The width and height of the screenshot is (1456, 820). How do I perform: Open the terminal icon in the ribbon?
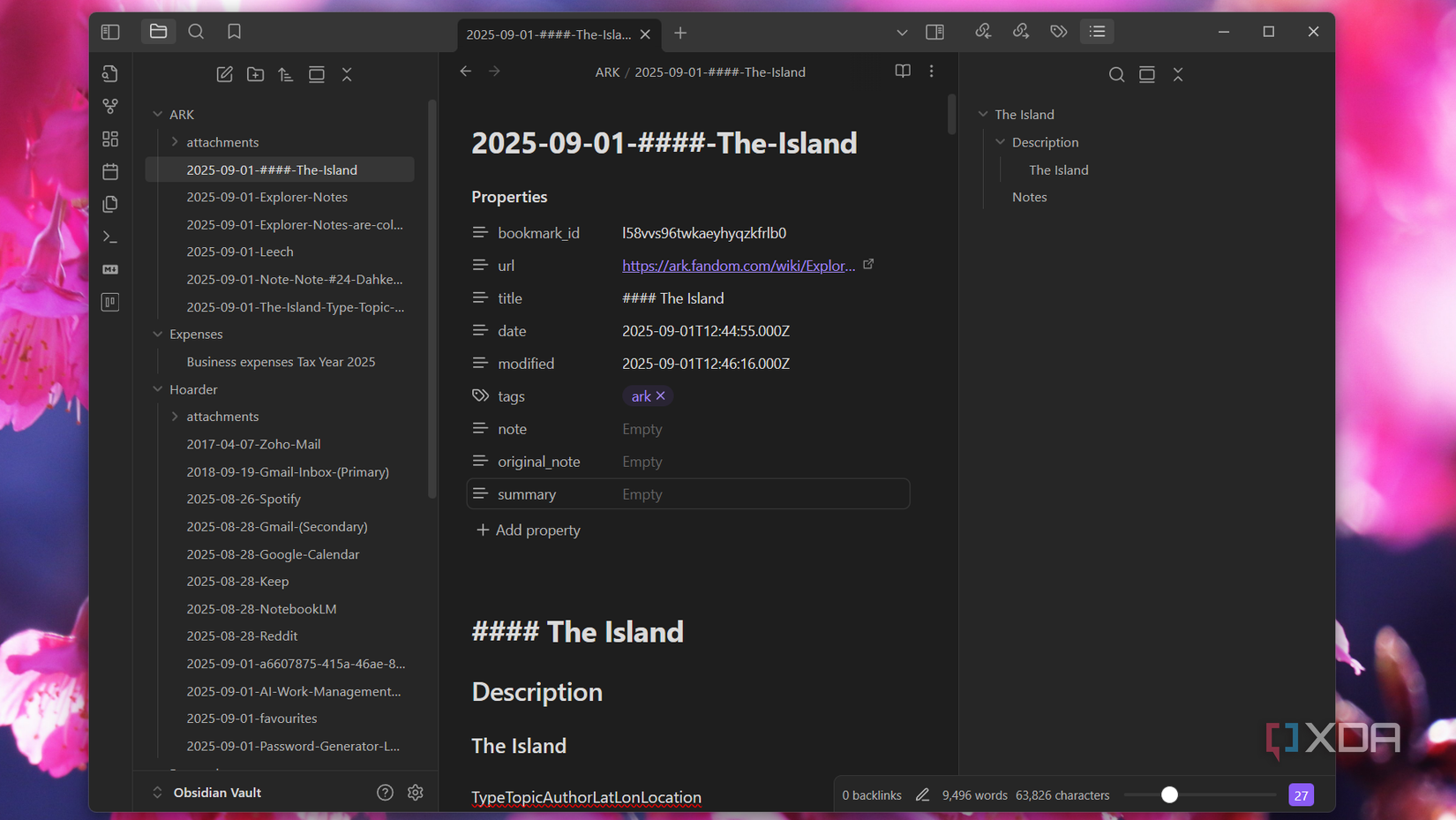pos(110,237)
